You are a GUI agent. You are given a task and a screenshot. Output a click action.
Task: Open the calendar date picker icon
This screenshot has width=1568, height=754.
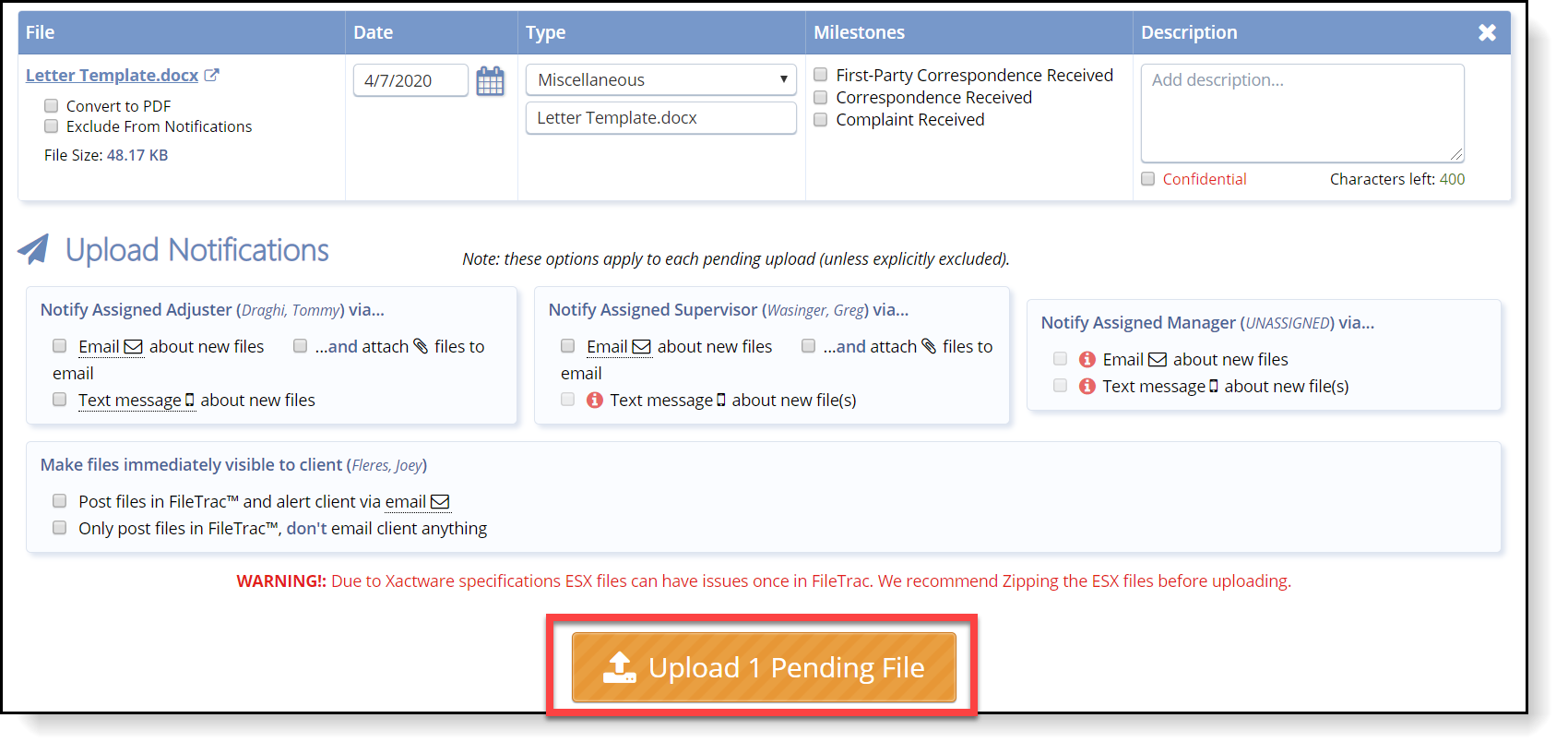pyautogui.click(x=490, y=81)
